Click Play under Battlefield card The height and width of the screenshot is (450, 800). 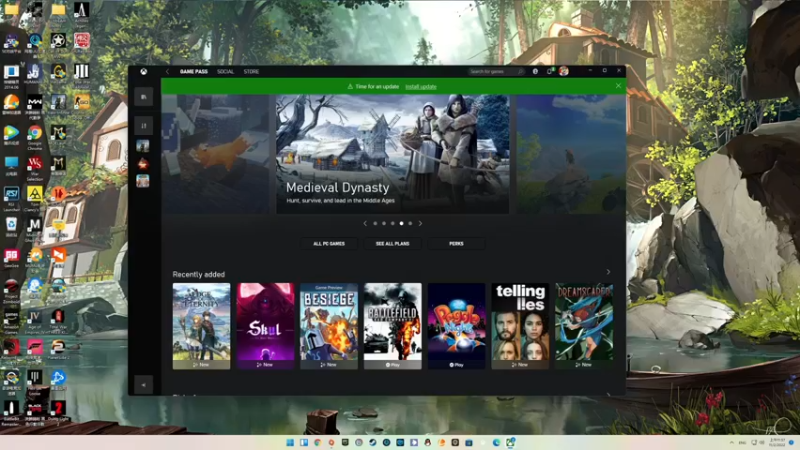coord(393,365)
